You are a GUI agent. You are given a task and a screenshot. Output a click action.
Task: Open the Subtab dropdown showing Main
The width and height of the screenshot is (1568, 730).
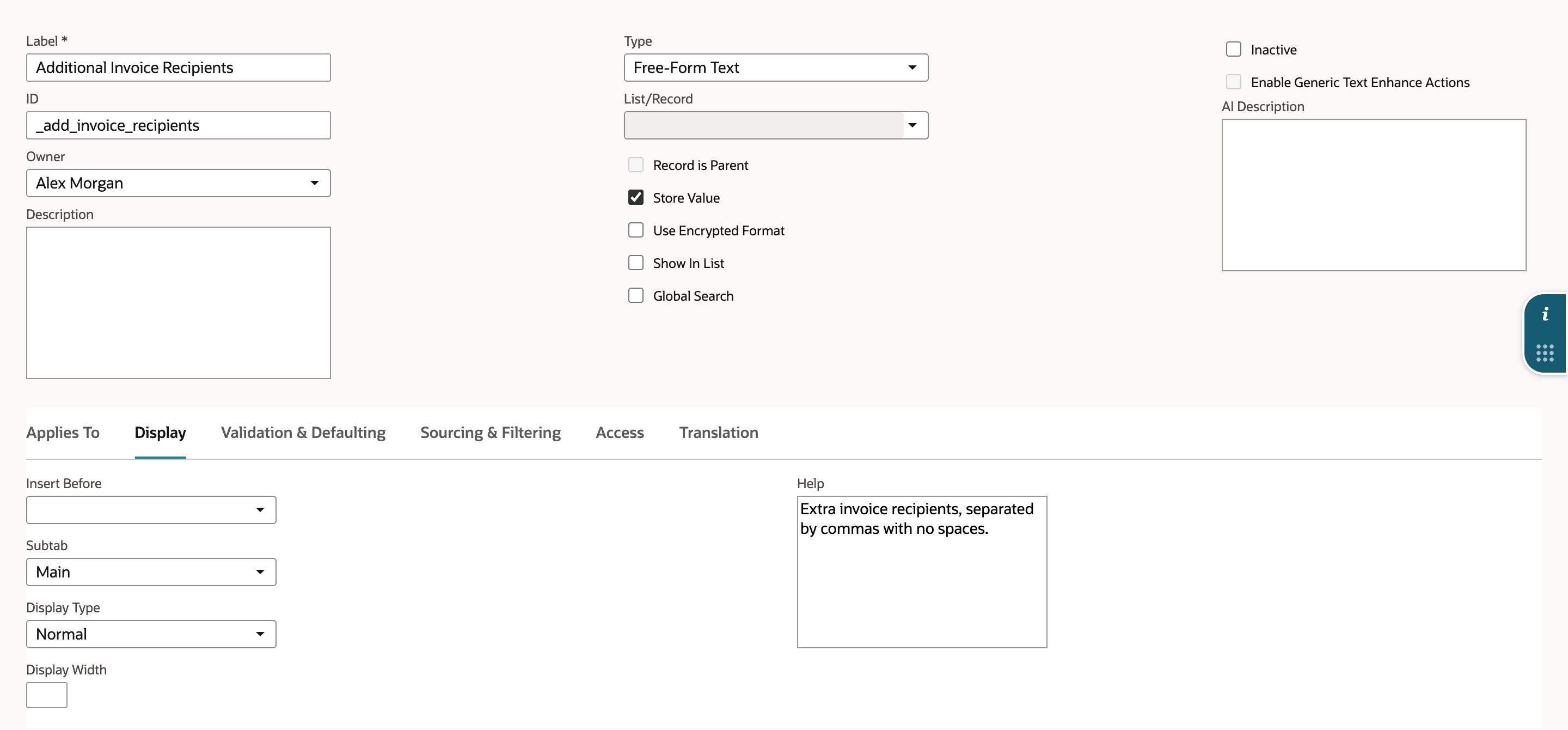pos(151,573)
